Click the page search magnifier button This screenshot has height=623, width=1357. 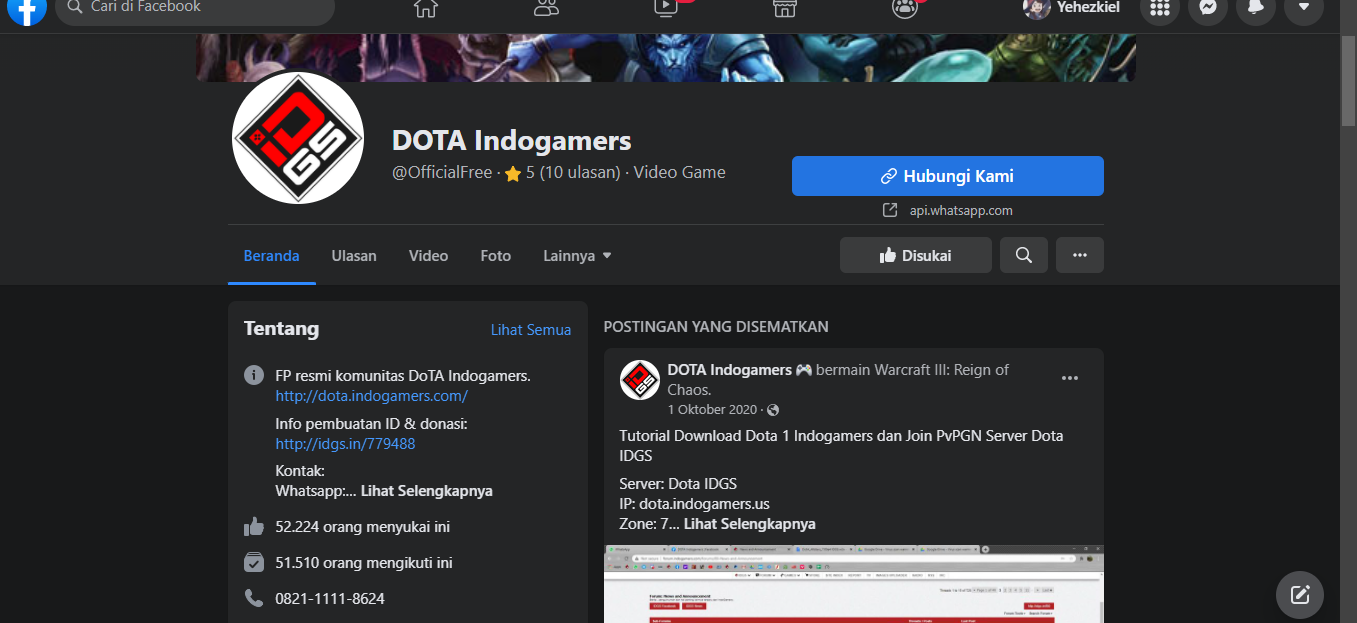pyautogui.click(x=1024, y=255)
